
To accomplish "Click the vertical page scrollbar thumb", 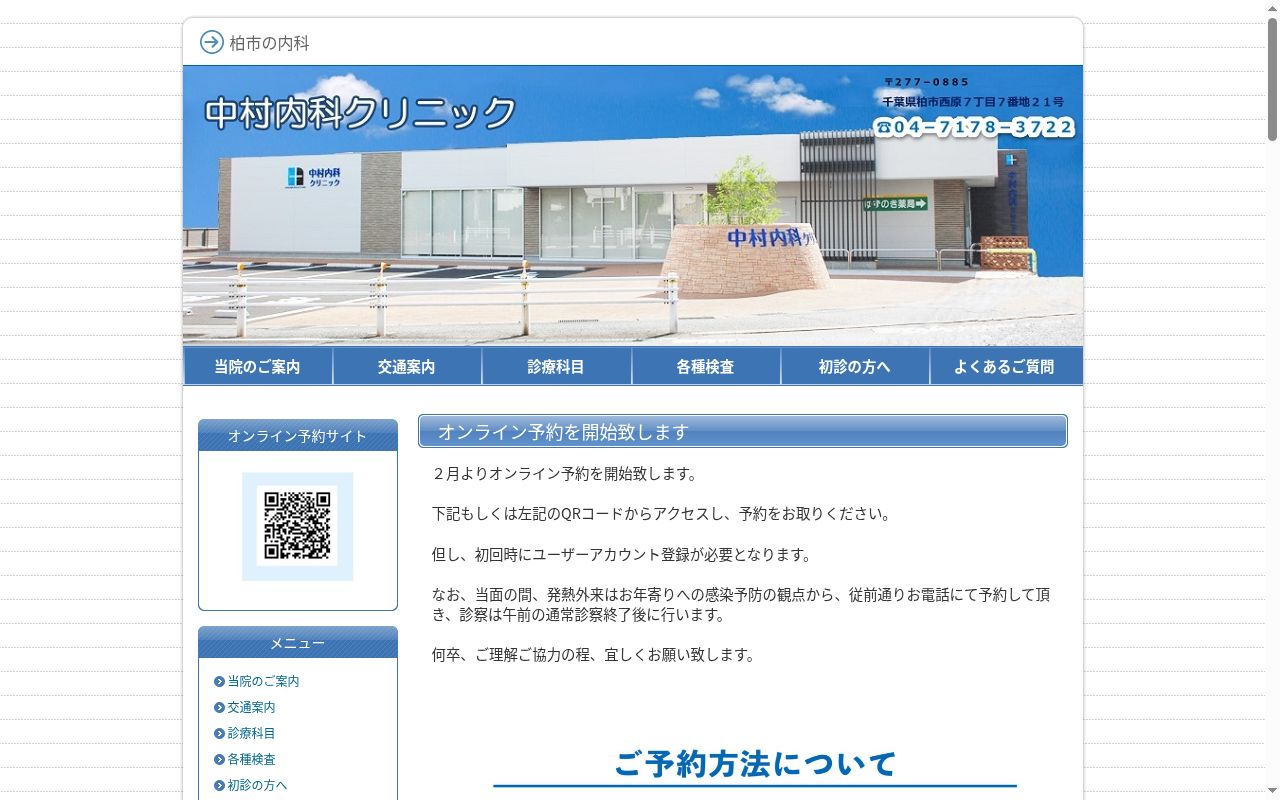I will point(1272,80).
